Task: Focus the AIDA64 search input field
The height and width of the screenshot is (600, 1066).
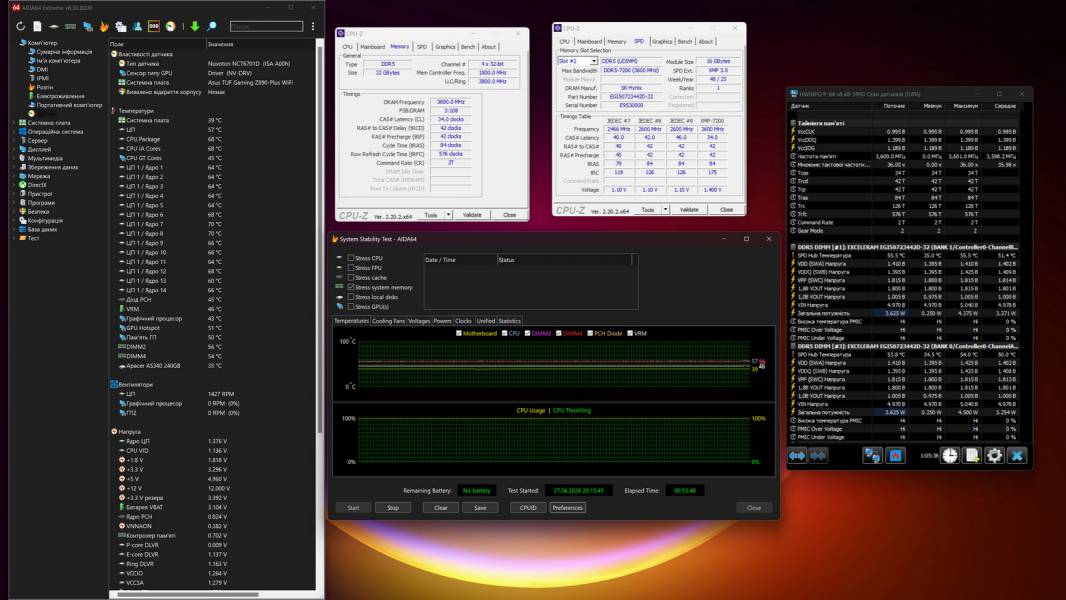Action: coord(266,26)
